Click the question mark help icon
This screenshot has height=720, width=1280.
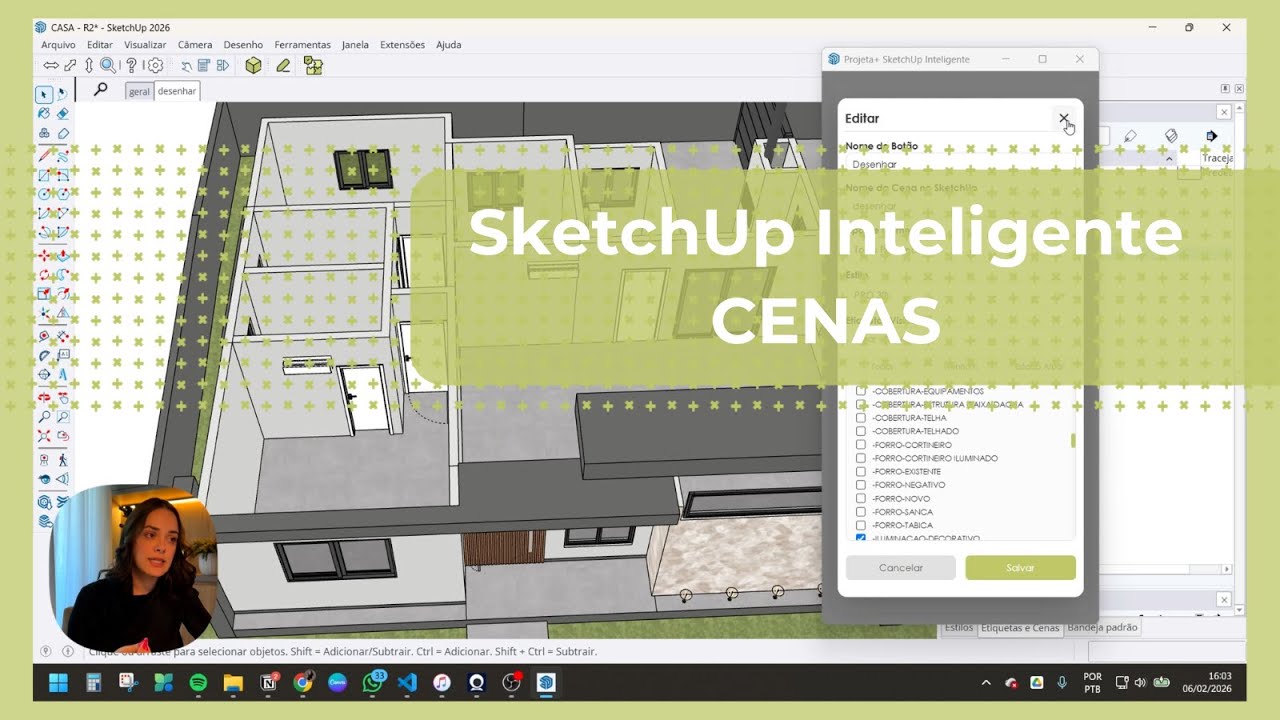point(131,66)
